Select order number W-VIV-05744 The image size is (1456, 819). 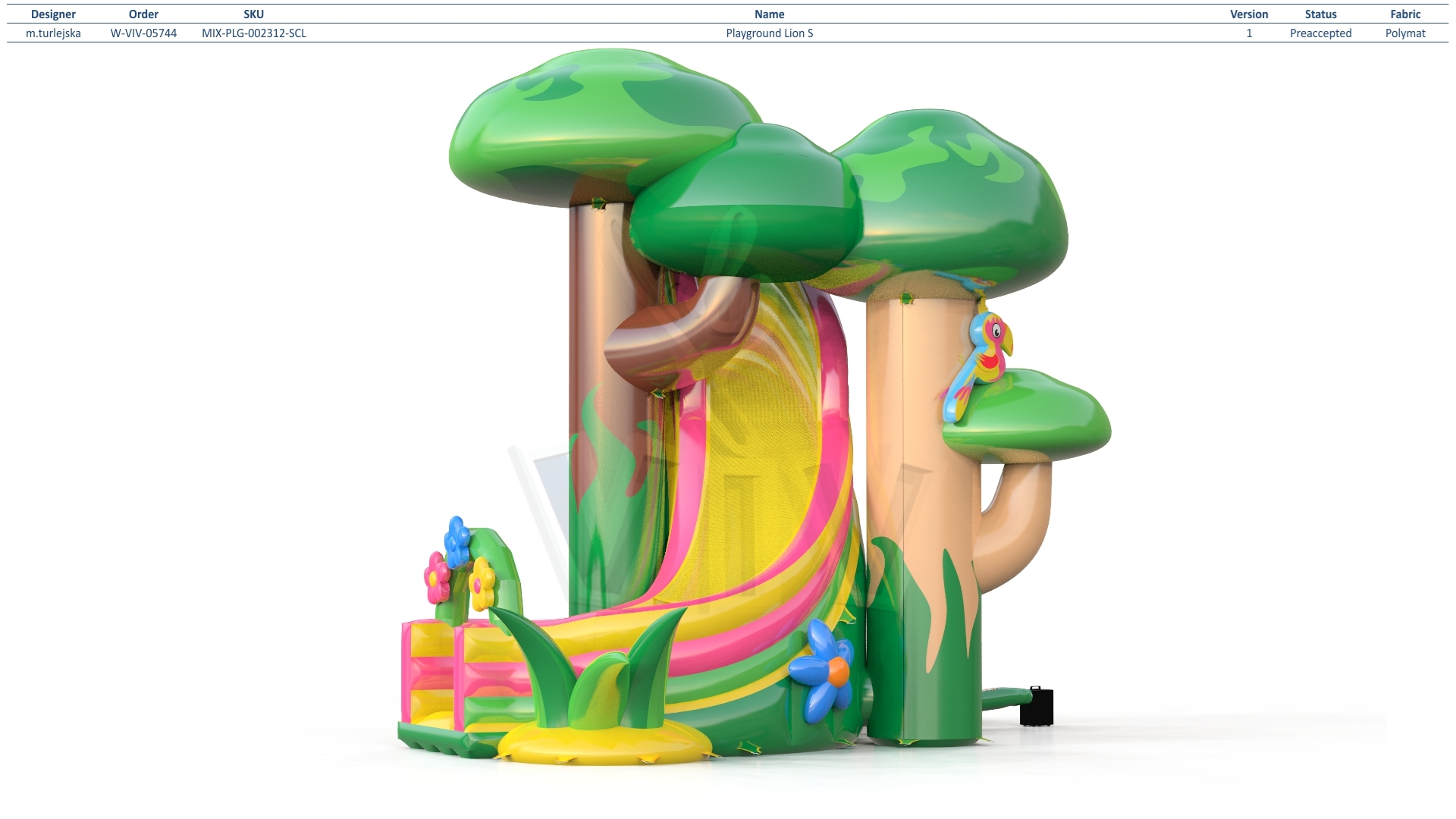[143, 33]
